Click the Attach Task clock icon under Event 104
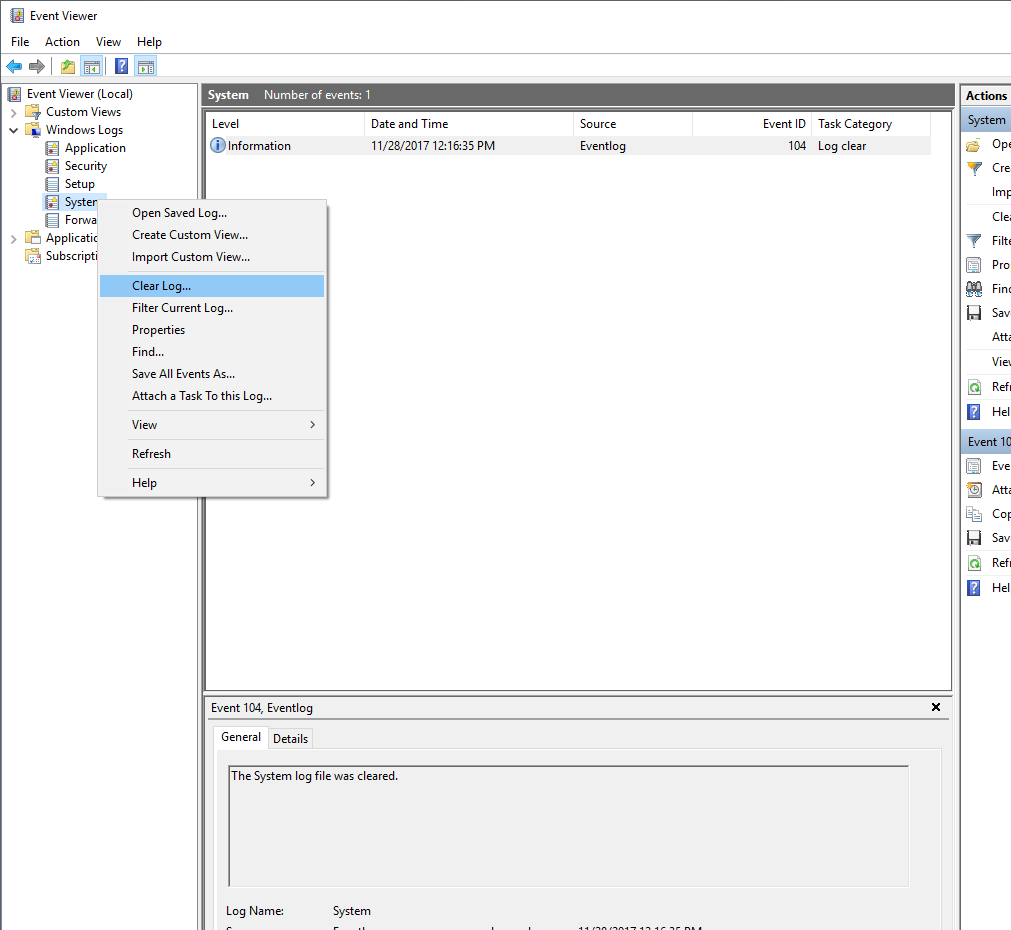The height and width of the screenshot is (930, 1011). click(x=974, y=490)
